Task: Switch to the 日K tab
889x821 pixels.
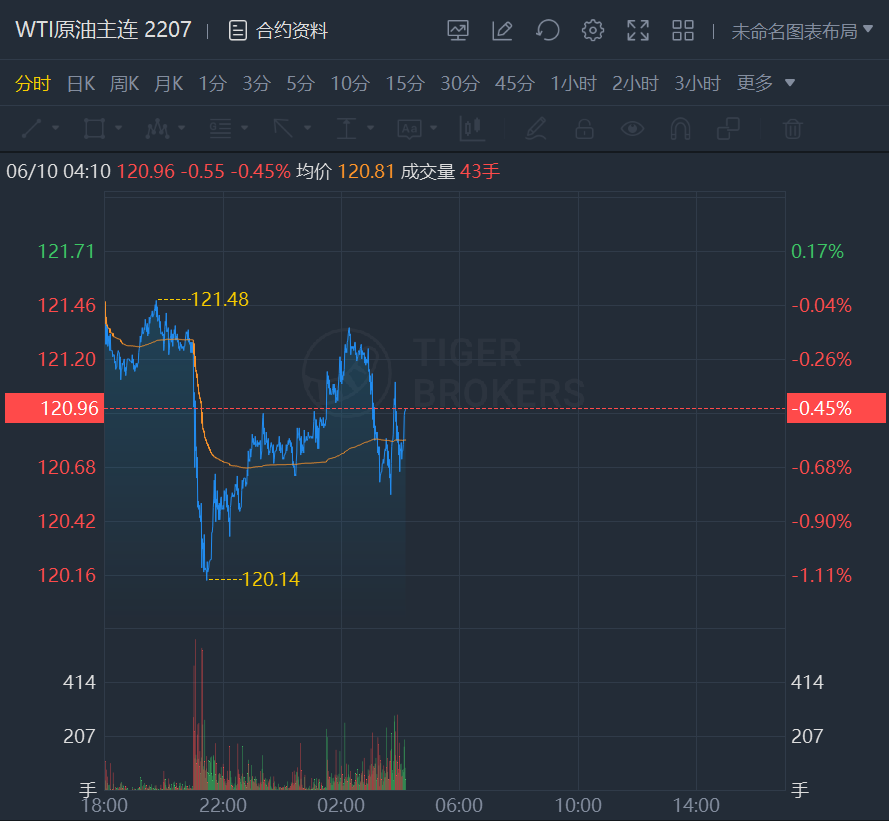Action: point(81,83)
